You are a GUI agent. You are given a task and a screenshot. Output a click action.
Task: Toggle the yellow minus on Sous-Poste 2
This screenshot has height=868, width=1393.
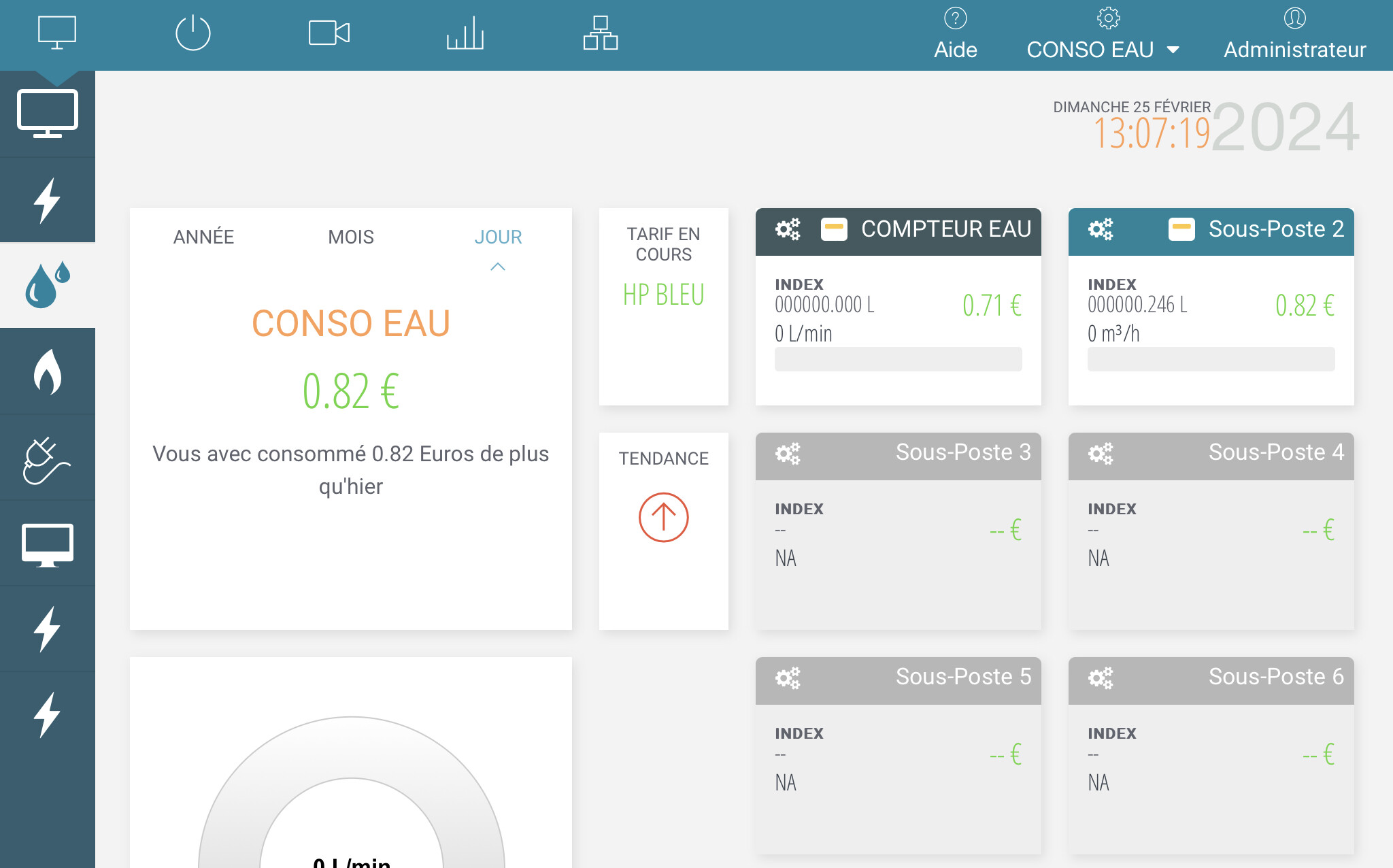(x=1181, y=229)
